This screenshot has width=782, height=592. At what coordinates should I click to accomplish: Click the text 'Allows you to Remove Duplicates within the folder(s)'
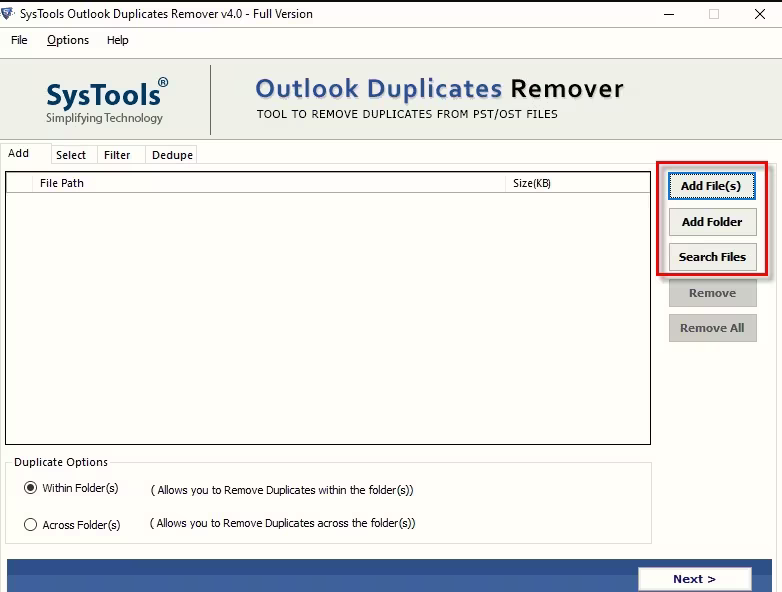283,490
